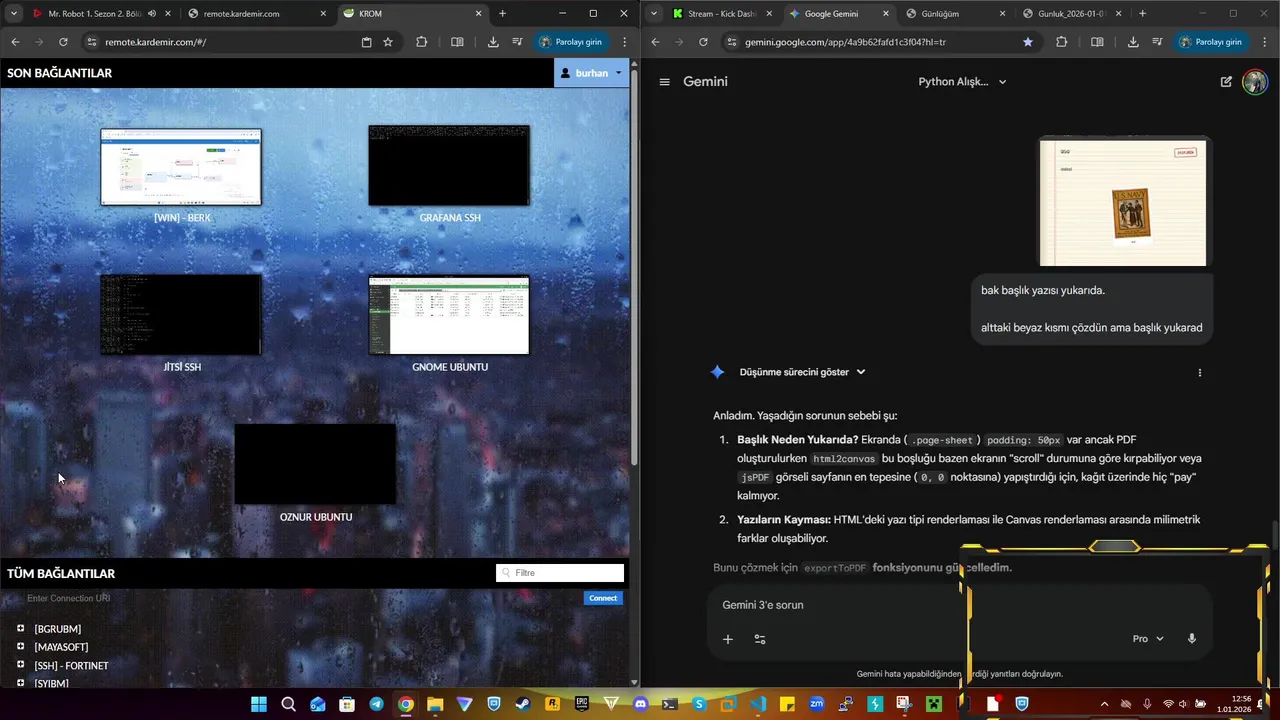Open Minecraft creeper icon in taskbar

point(934,704)
